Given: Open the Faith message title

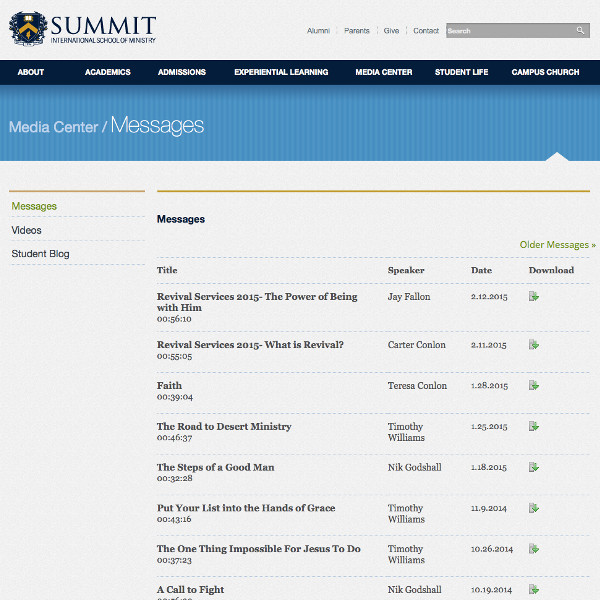Looking at the screenshot, I should (x=169, y=385).
